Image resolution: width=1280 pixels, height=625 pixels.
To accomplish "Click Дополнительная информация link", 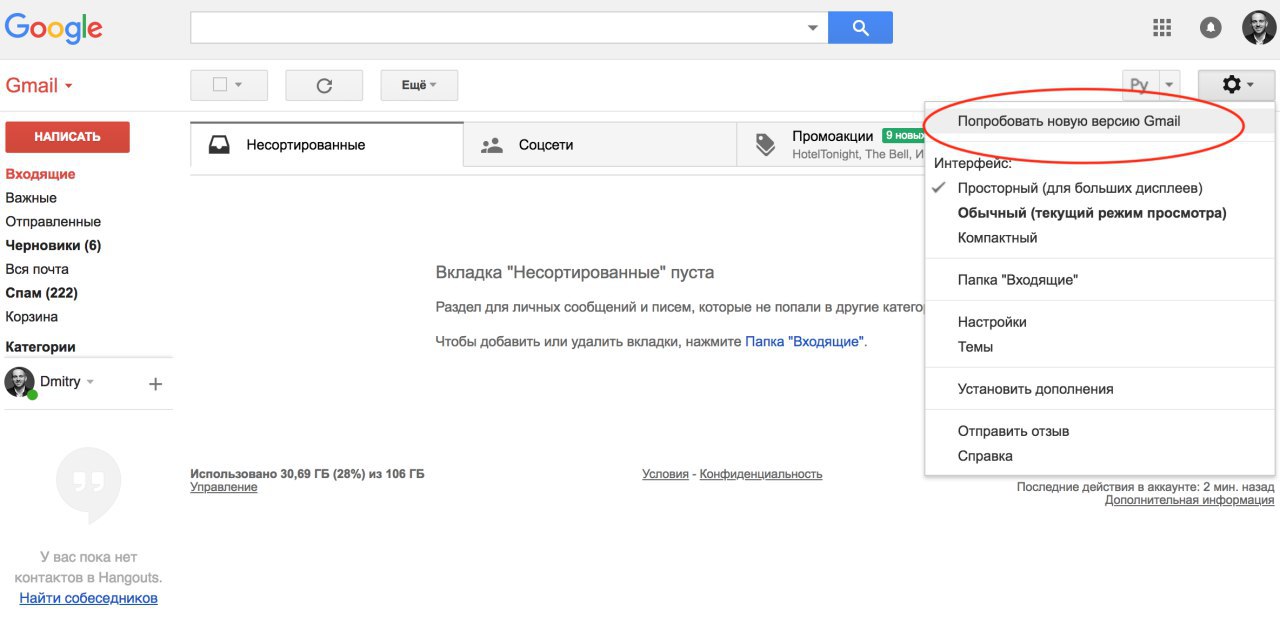I will [x=1189, y=500].
